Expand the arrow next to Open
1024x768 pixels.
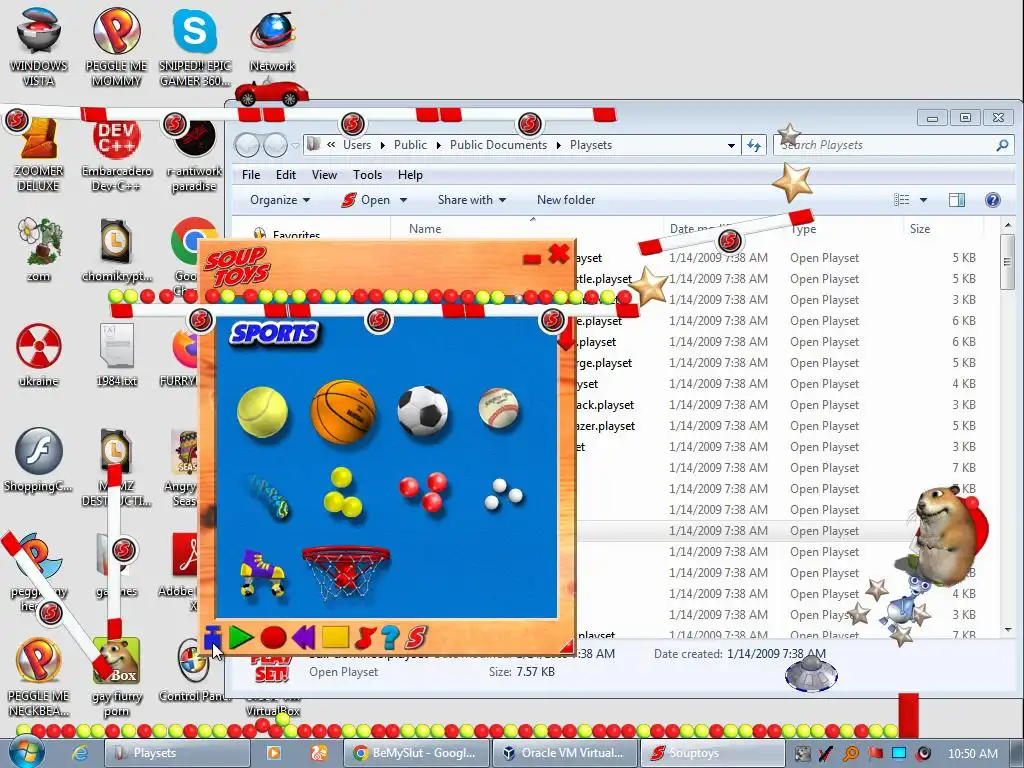click(x=403, y=200)
